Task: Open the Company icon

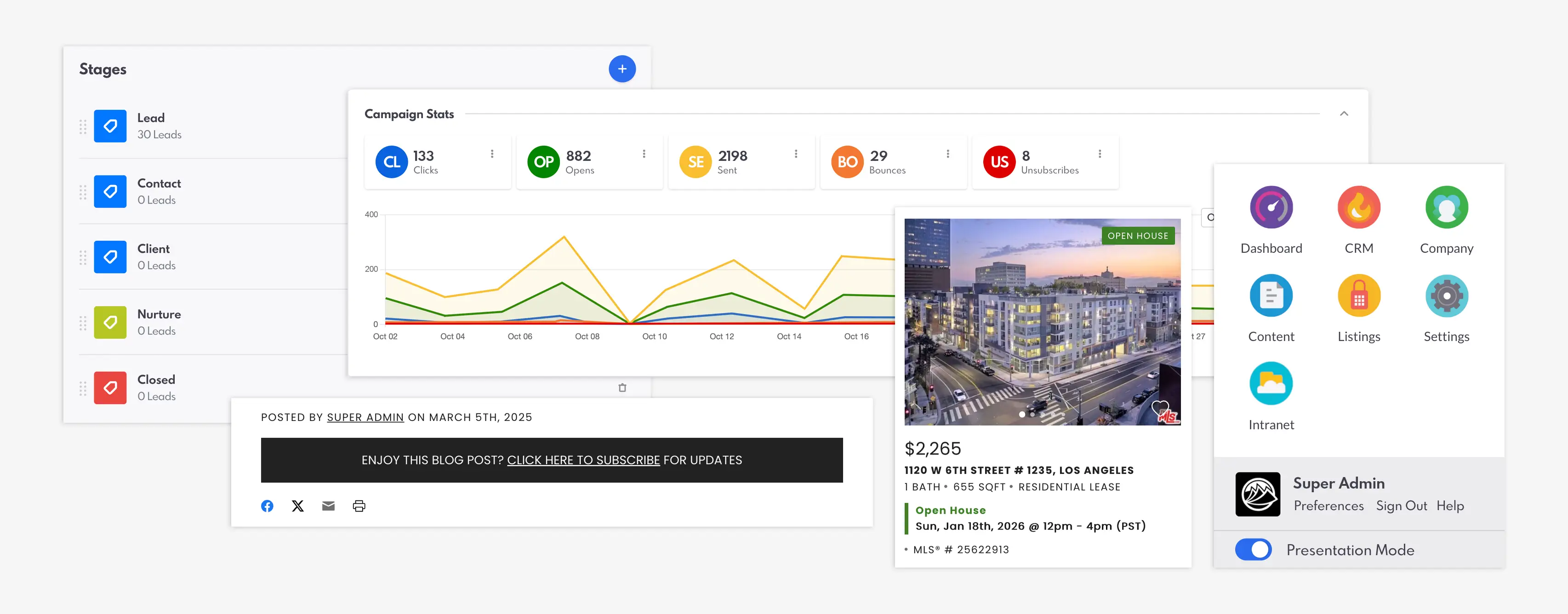Action: (1446, 208)
